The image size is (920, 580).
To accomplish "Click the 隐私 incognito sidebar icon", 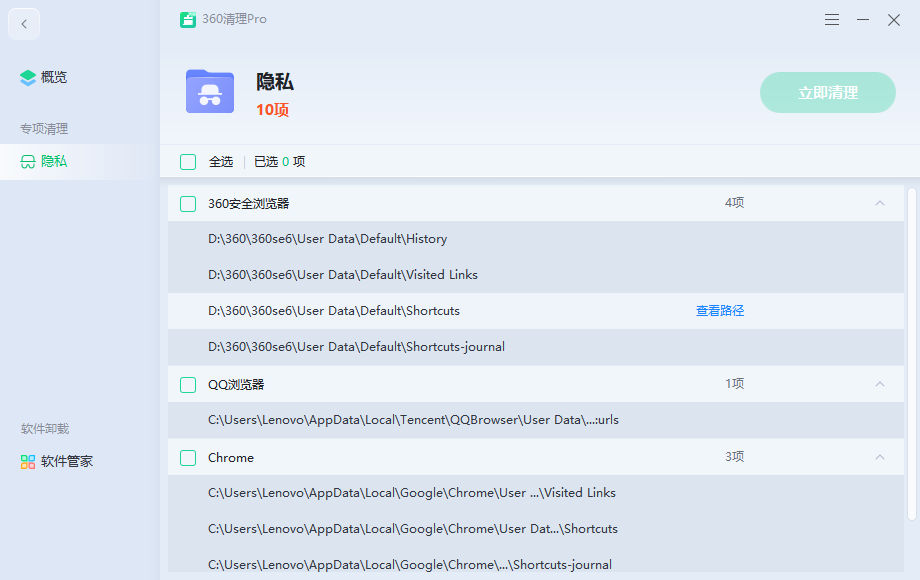I will click(28, 161).
